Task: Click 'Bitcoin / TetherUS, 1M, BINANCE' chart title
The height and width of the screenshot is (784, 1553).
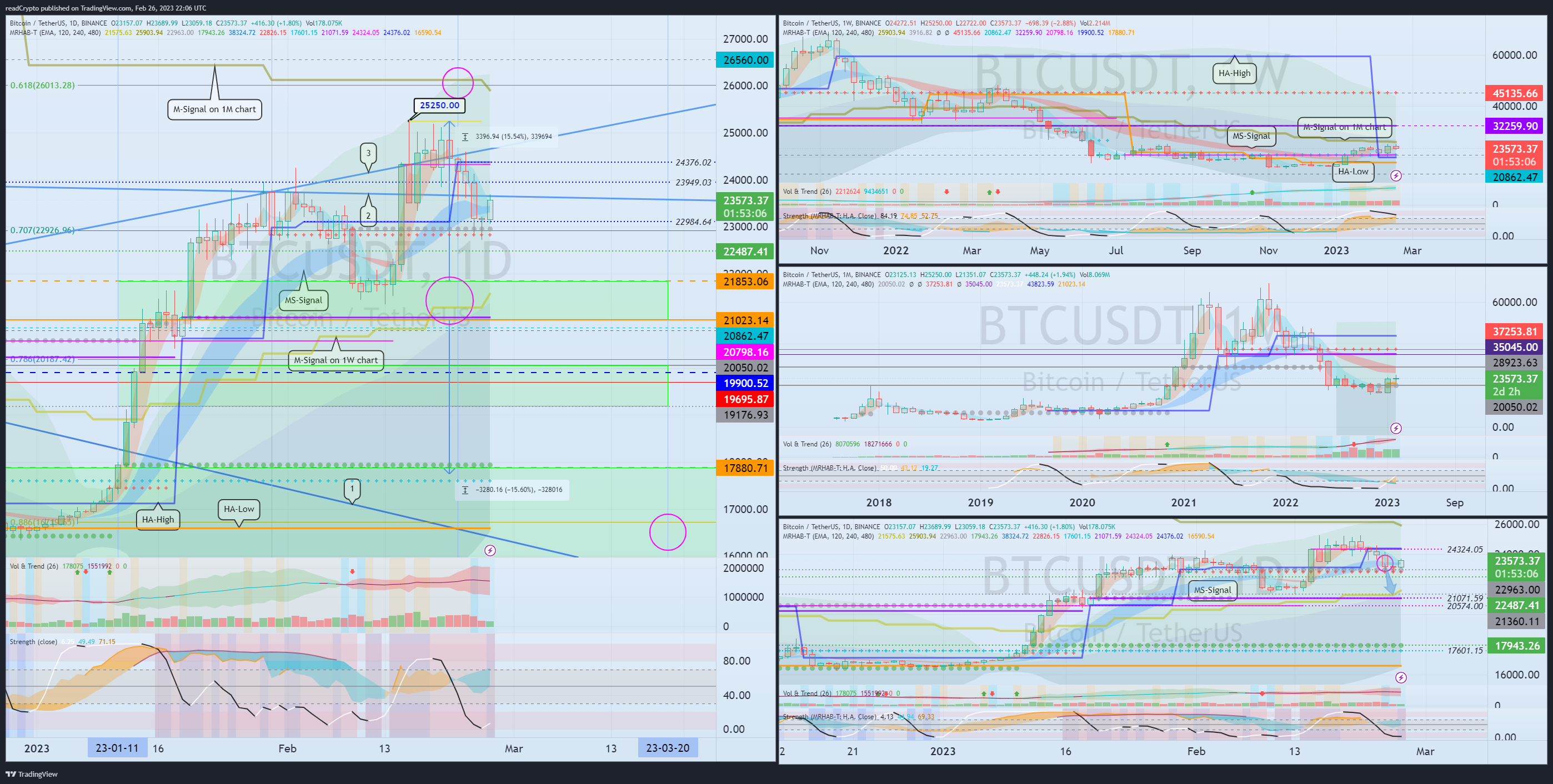Action: [x=832, y=275]
